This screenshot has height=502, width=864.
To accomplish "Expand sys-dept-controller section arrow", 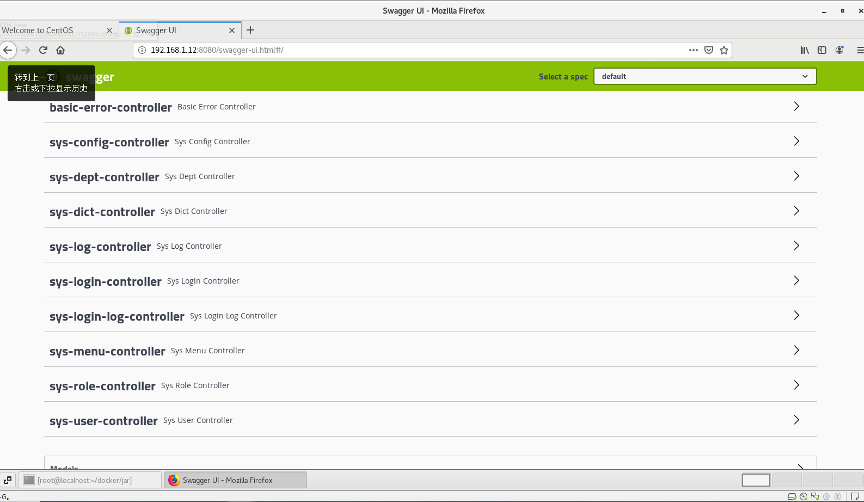I will click(x=796, y=176).
